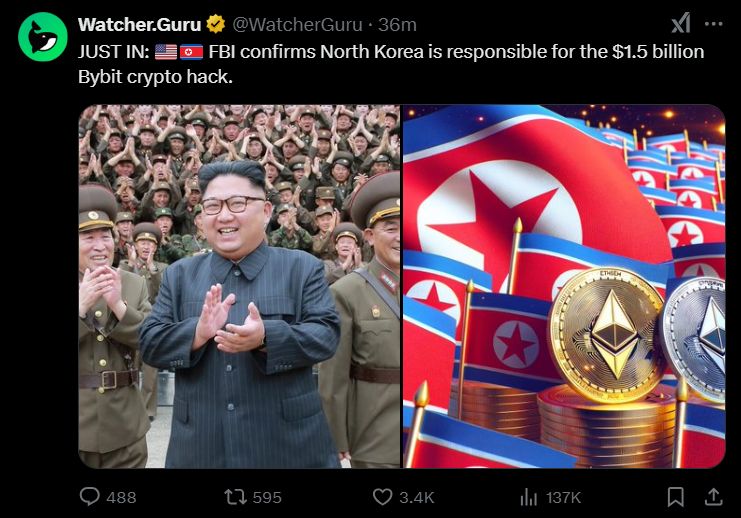View post analytics via bar chart icon

pyautogui.click(x=528, y=497)
